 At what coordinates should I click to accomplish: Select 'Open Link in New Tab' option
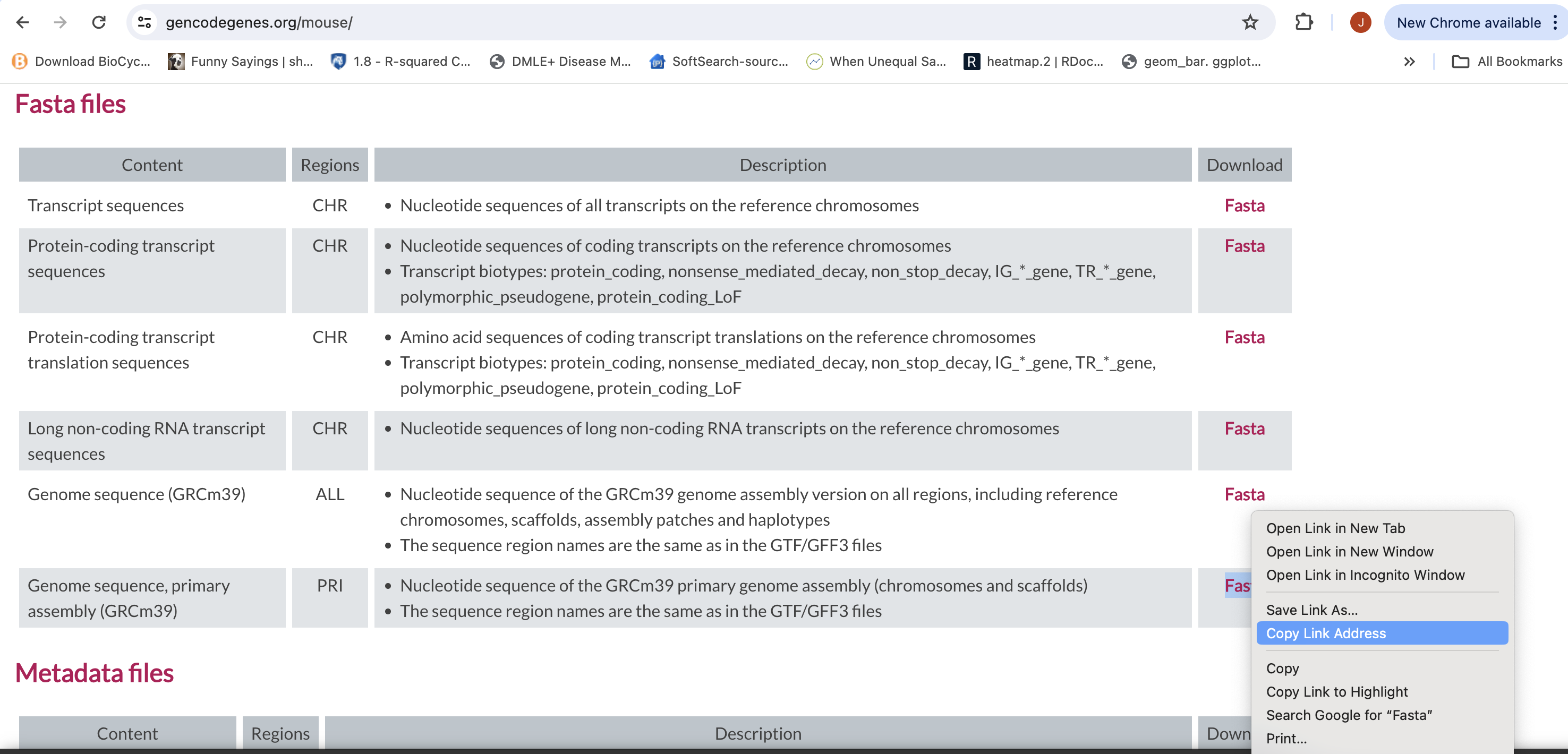tap(1335, 528)
